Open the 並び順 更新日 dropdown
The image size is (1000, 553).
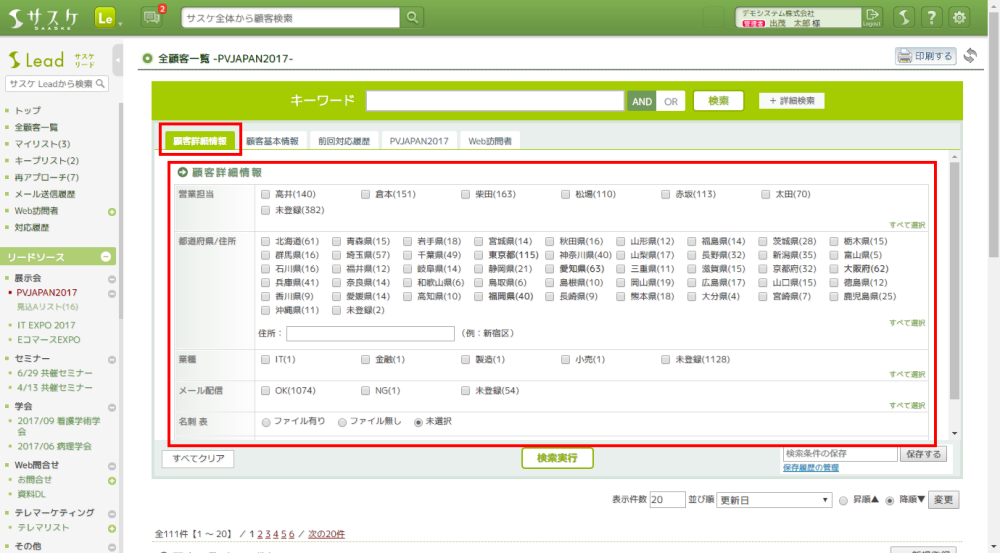click(773, 499)
